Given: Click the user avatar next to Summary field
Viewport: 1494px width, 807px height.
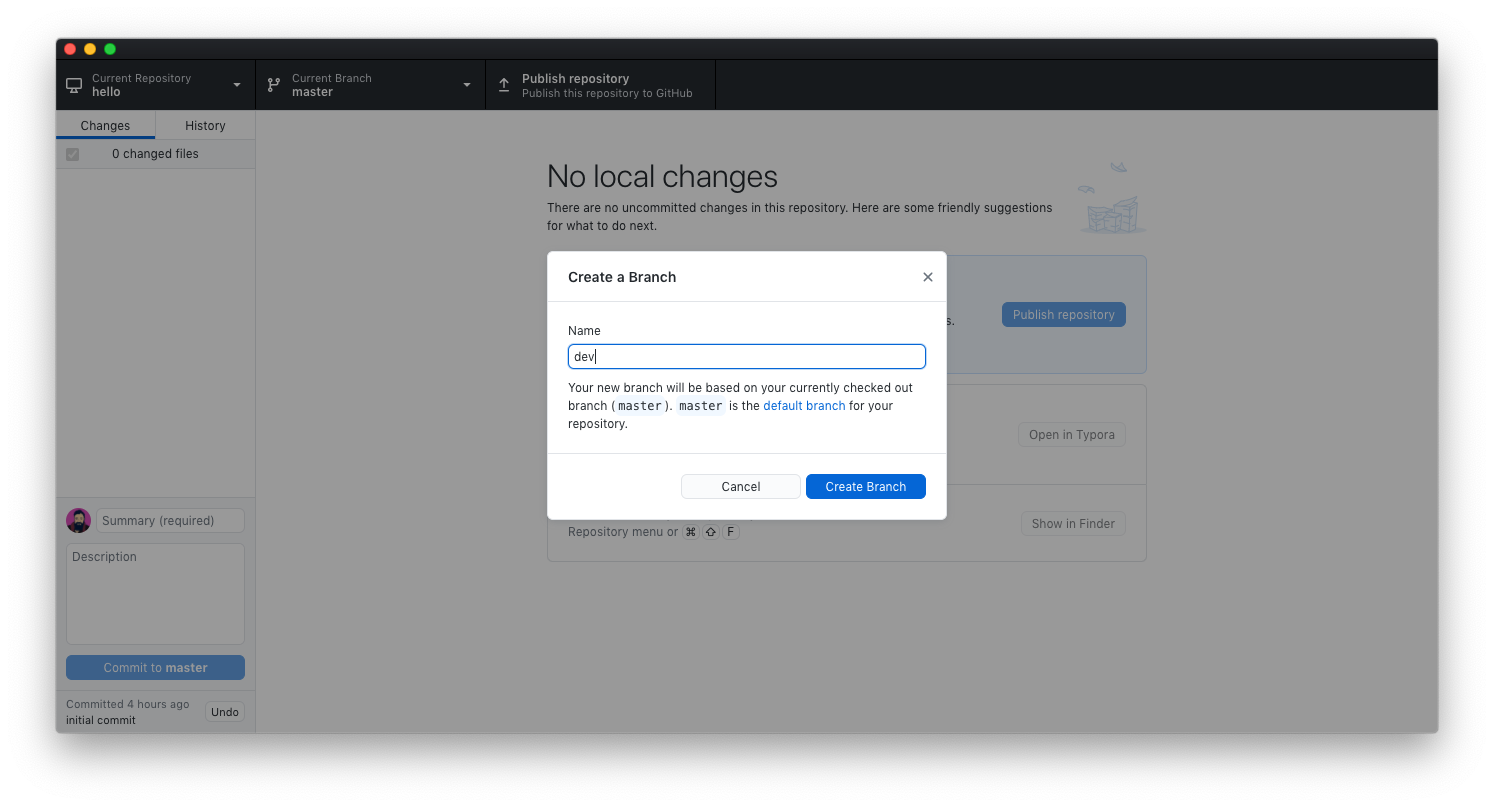Looking at the screenshot, I should 78,520.
